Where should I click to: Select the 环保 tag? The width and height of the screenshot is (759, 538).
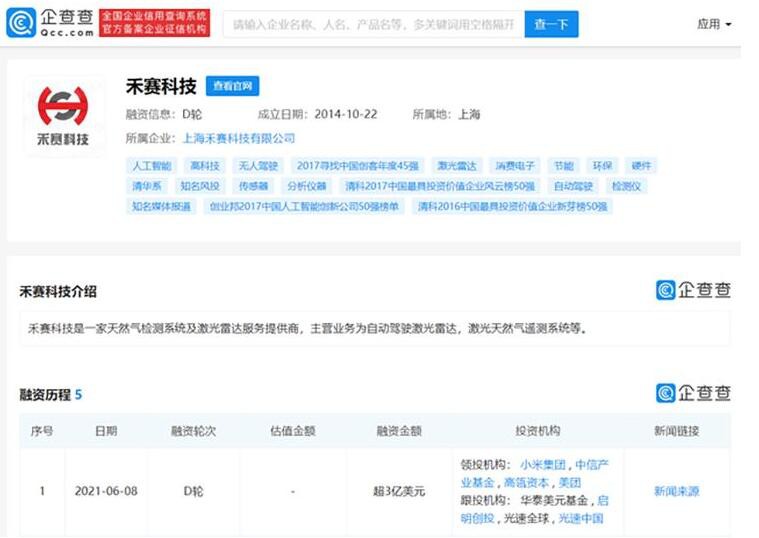[602, 166]
